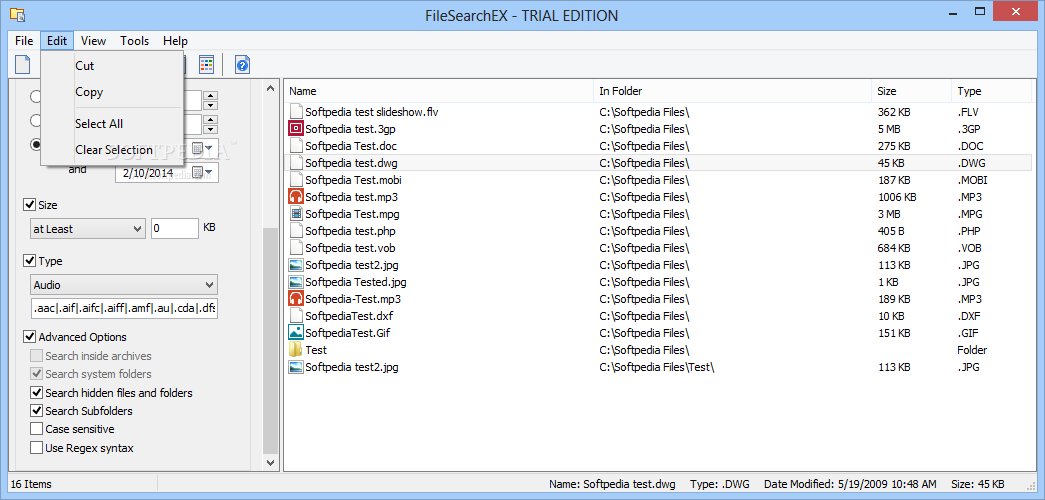1045x500 pixels.
Task: Click the folder icon of the Test row
Action: click(296, 349)
